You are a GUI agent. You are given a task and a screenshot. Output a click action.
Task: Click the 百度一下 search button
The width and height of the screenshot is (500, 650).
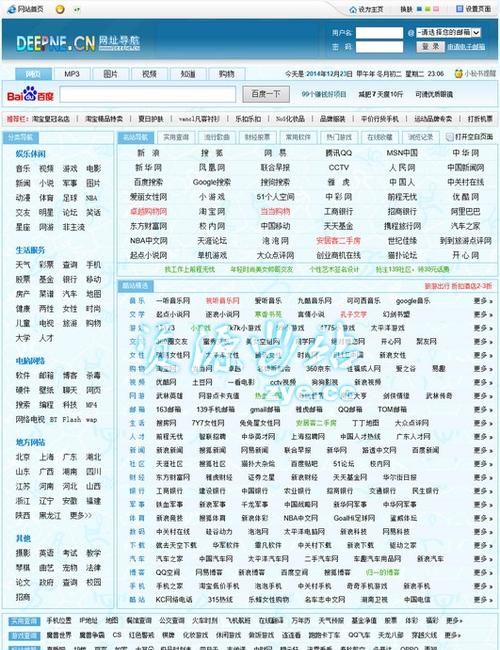(266, 94)
